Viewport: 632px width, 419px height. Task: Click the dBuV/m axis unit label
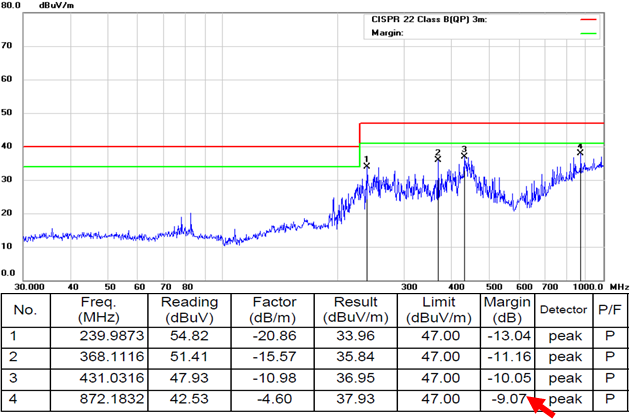tap(56, 6)
